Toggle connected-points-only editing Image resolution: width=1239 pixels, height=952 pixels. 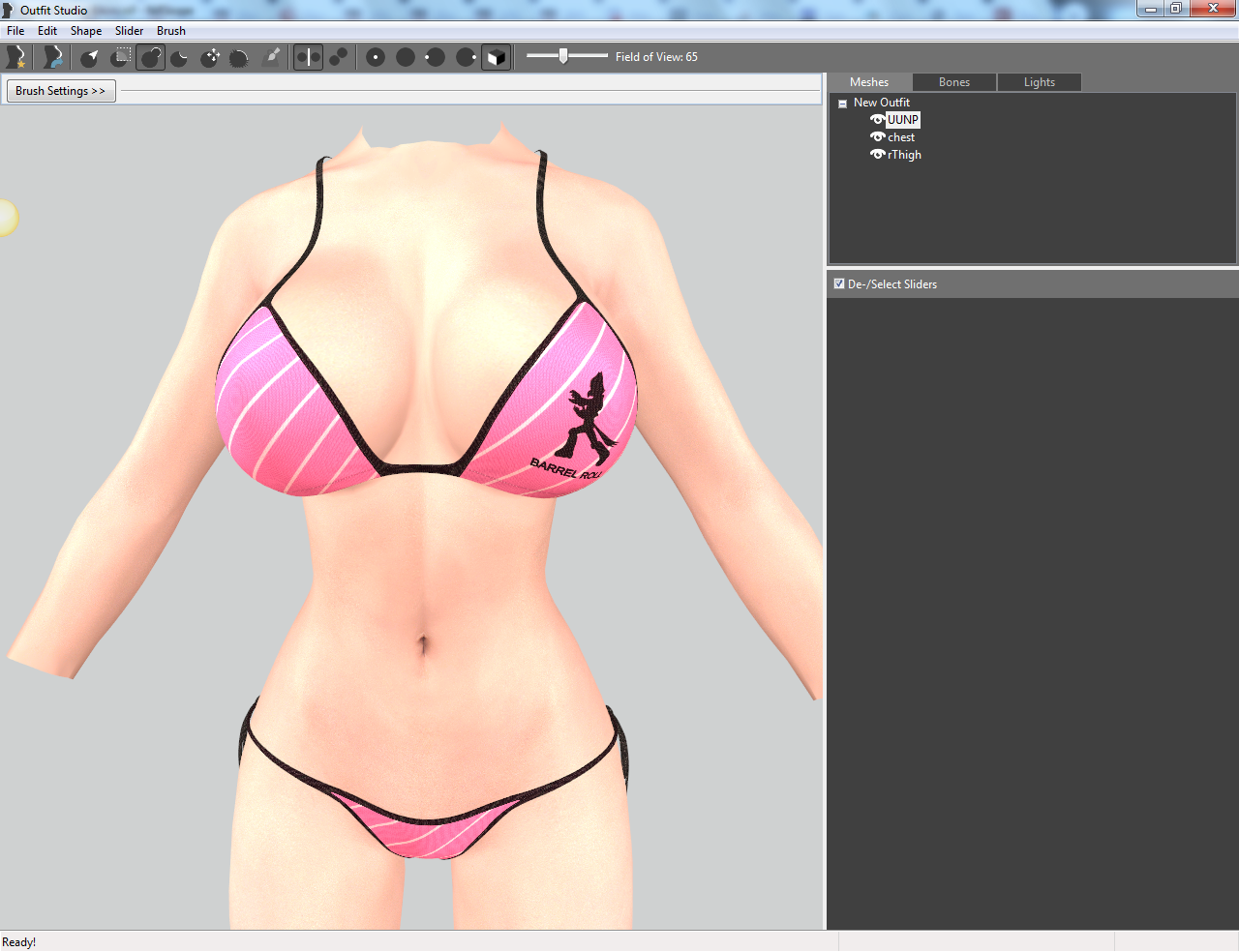pyautogui.click(x=338, y=57)
